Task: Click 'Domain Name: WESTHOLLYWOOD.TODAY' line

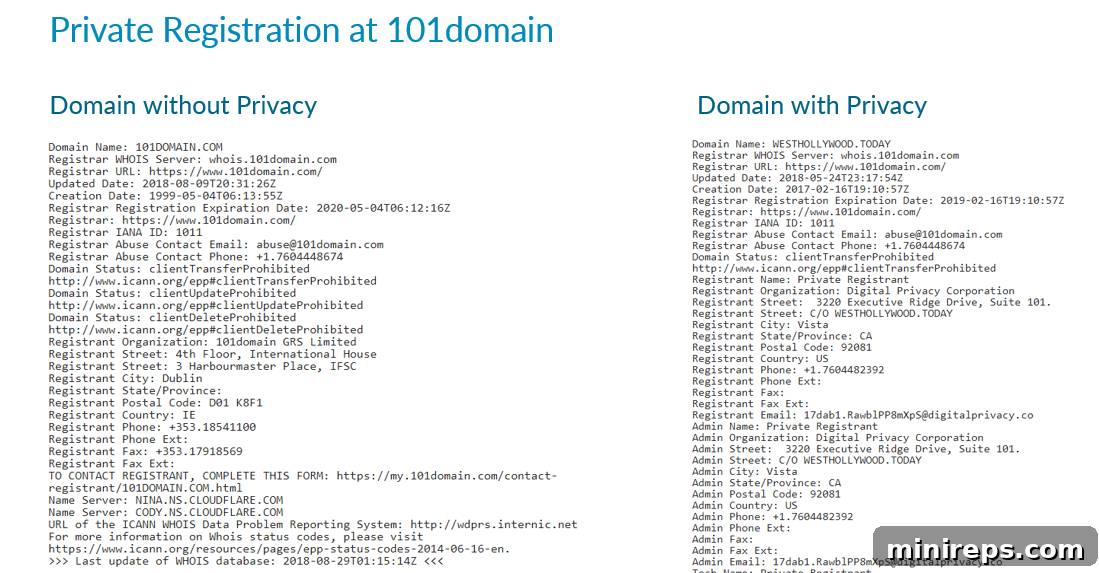Action: pos(791,144)
